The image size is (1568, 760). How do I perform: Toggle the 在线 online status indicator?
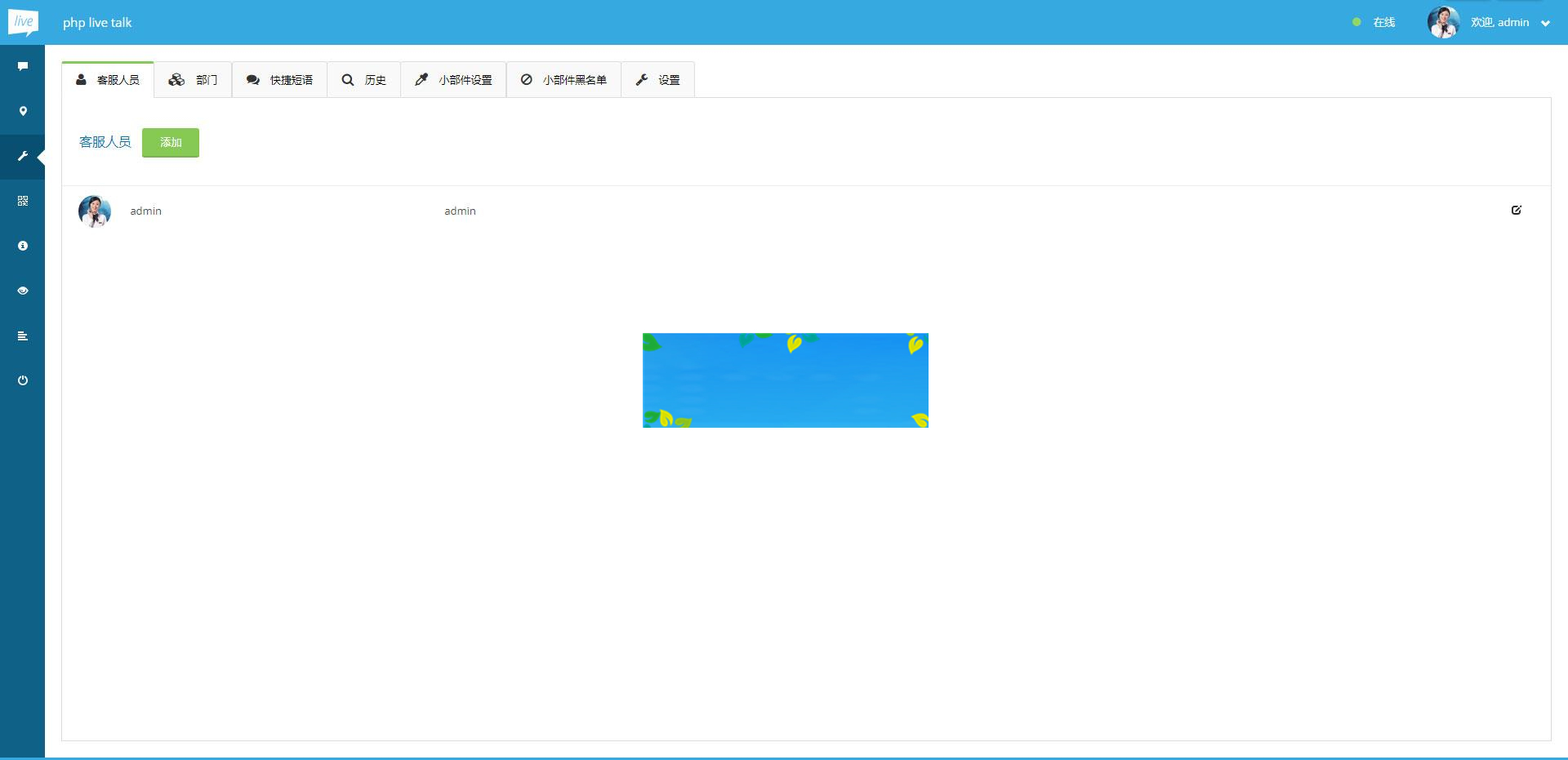[x=1374, y=23]
